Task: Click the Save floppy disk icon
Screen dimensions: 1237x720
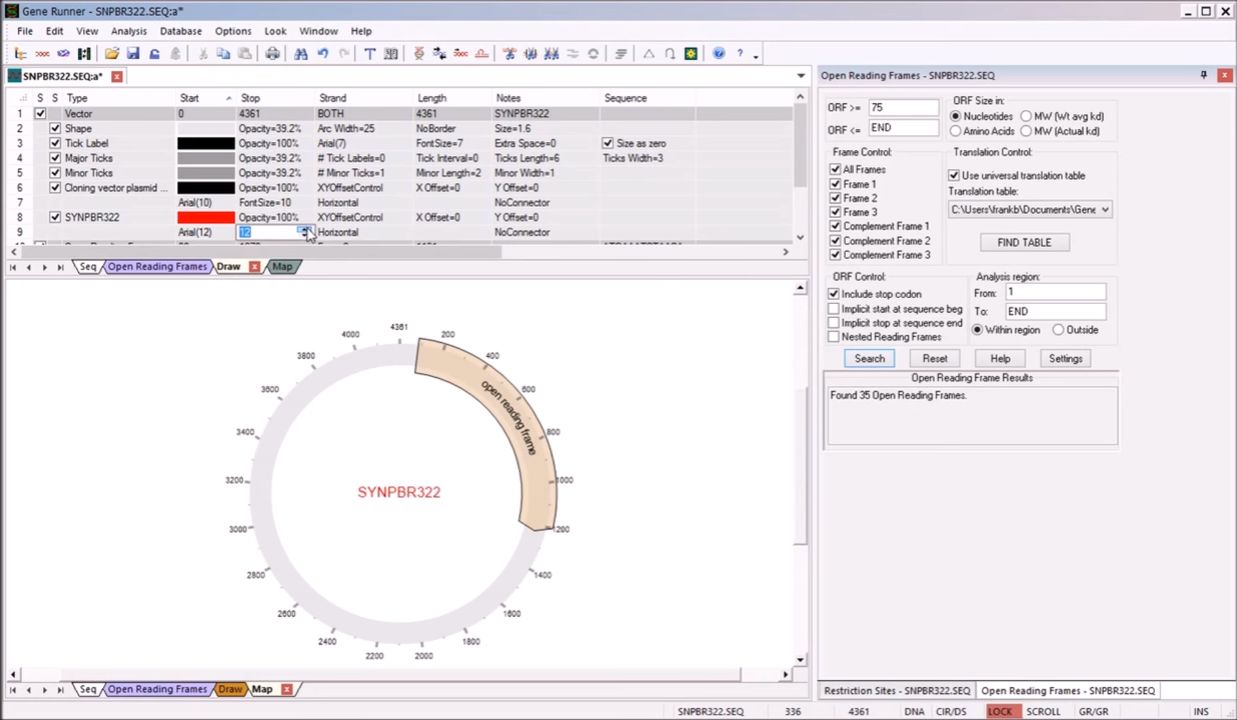Action: coord(133,54)
